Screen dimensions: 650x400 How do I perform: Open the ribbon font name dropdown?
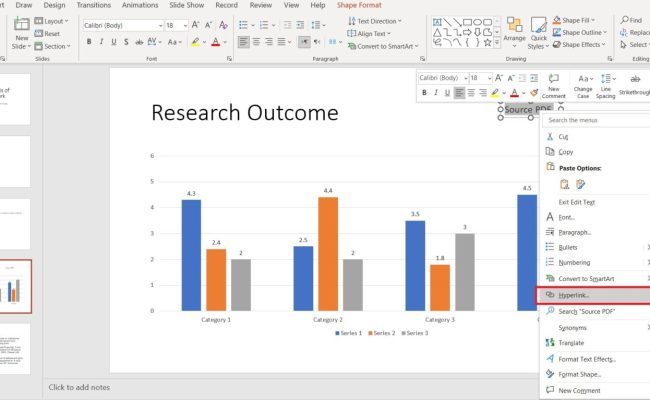tap(161, 26)
